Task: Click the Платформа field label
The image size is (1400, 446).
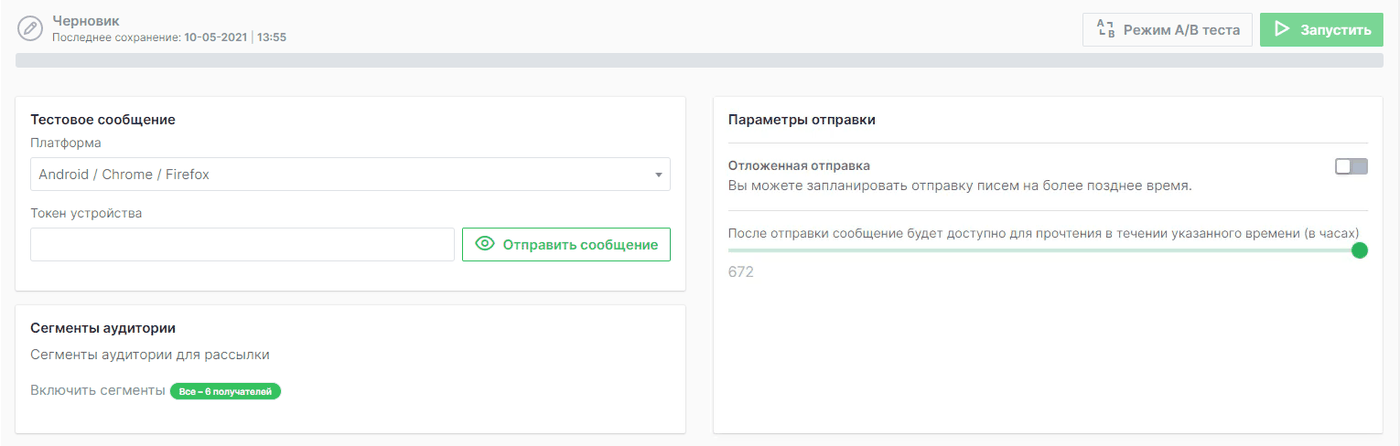Action: (65, 143)
